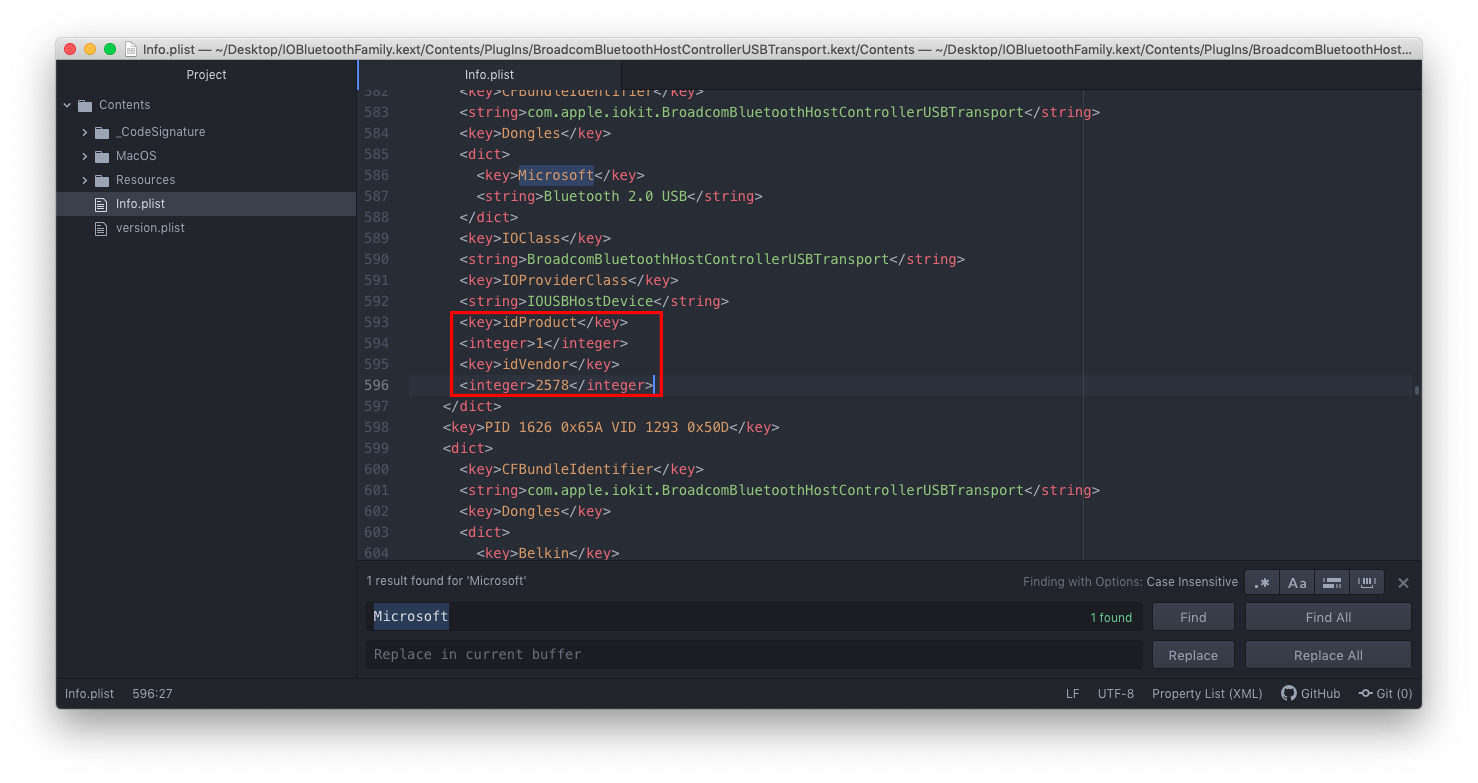Screen dimensions: 1478x783
Task: Switch to the Info.plist editor tab
Action: click(489, 75)
